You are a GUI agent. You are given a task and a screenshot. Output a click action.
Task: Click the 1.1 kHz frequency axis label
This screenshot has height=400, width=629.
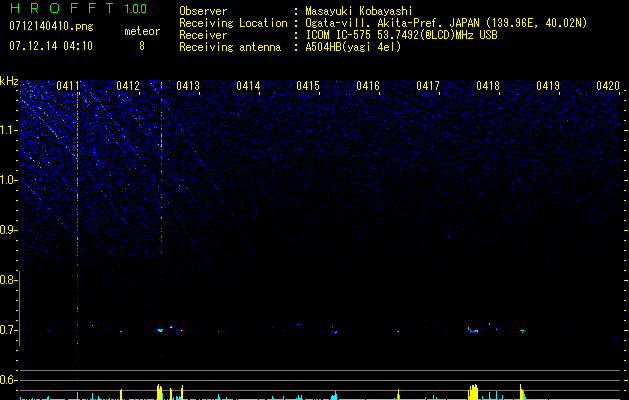point(8,130)
